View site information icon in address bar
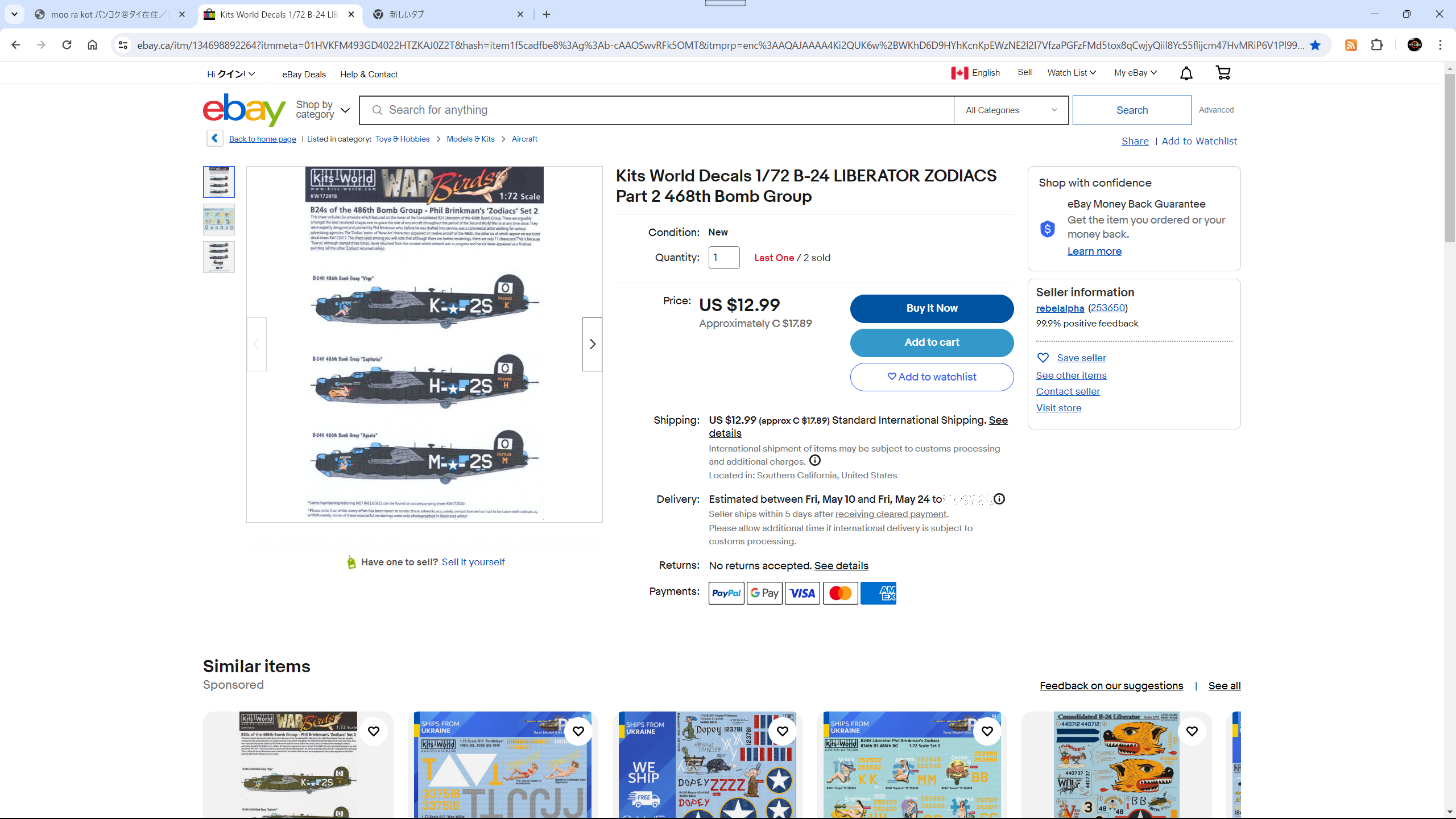 click(x=123, y=45)
